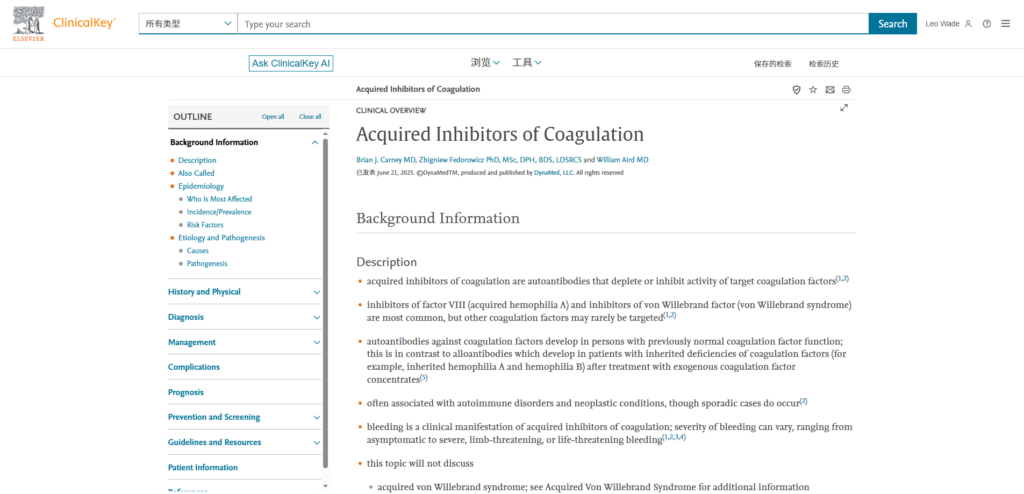Open the 保存的检索 saved searches menu

(x=772, y=64)
